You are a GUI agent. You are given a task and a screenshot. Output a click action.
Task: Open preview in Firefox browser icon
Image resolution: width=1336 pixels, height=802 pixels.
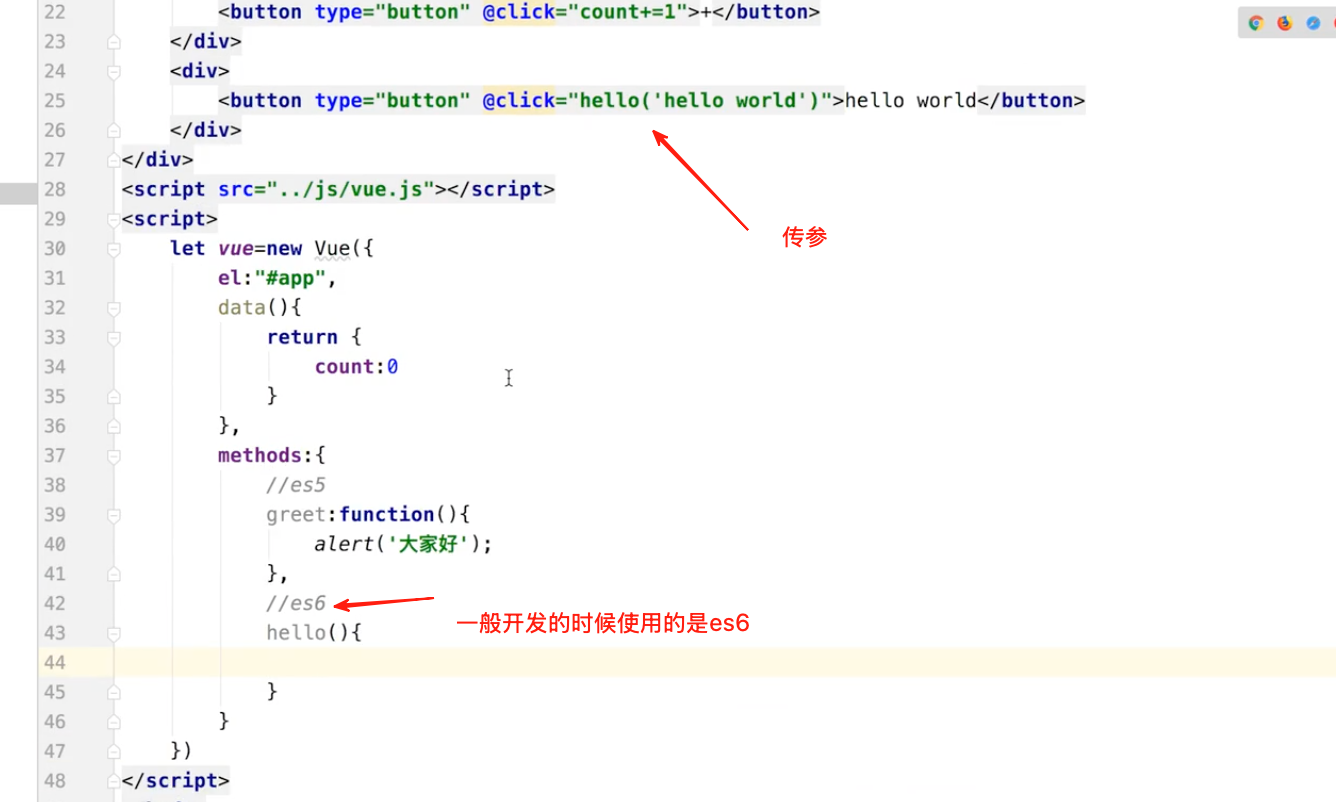tap(1285, 23)
